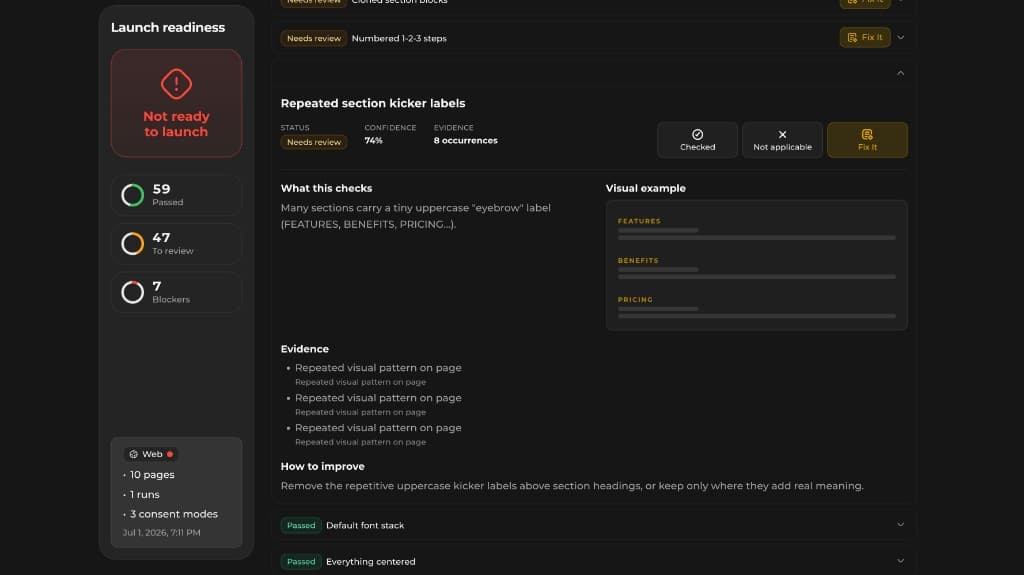Click the Web cube icon
The height and width of the screenshot is (575, 1024).
134,454
